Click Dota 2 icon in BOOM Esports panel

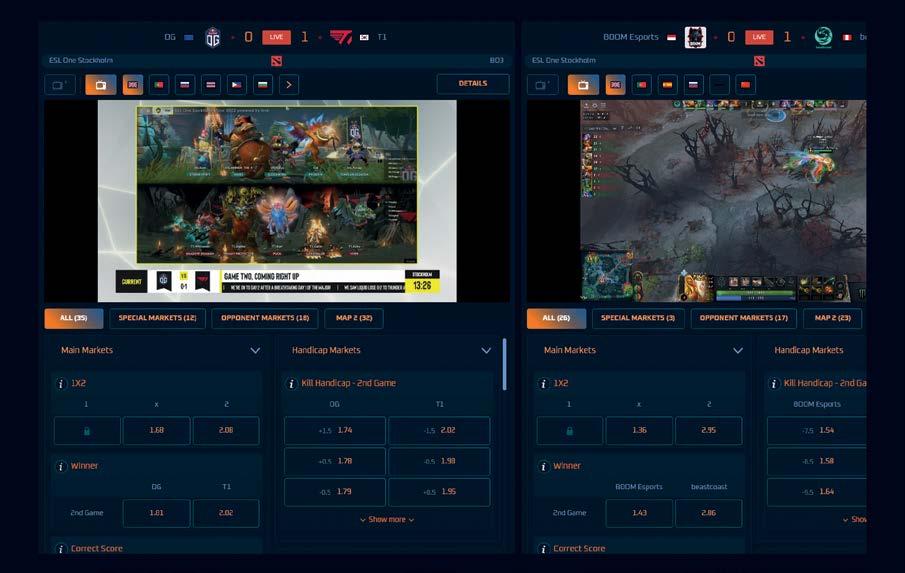coord(759,61)
